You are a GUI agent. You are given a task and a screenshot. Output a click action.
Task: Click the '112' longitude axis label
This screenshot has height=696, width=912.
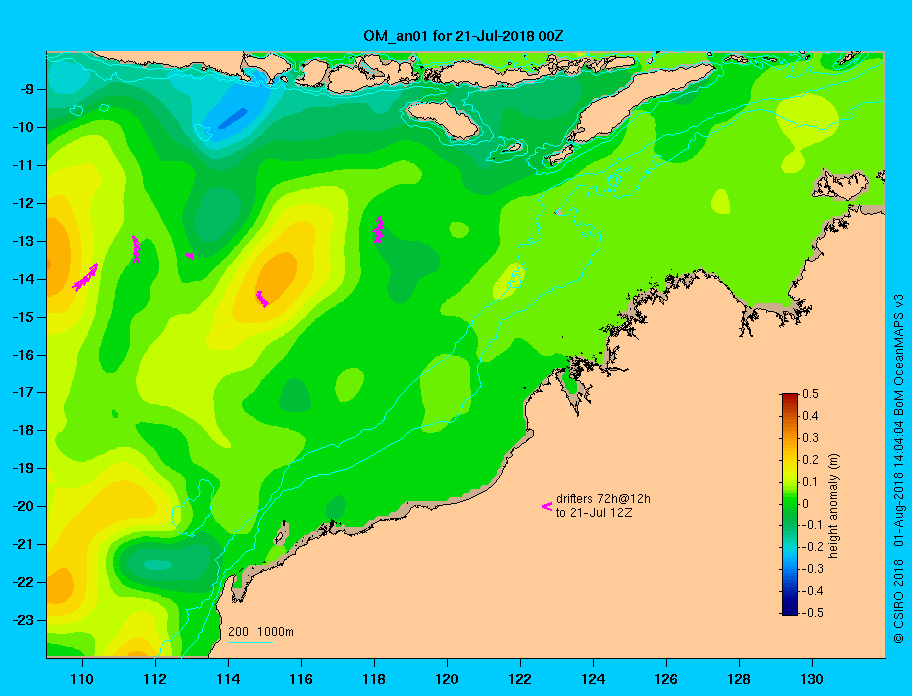coord(155,679)
